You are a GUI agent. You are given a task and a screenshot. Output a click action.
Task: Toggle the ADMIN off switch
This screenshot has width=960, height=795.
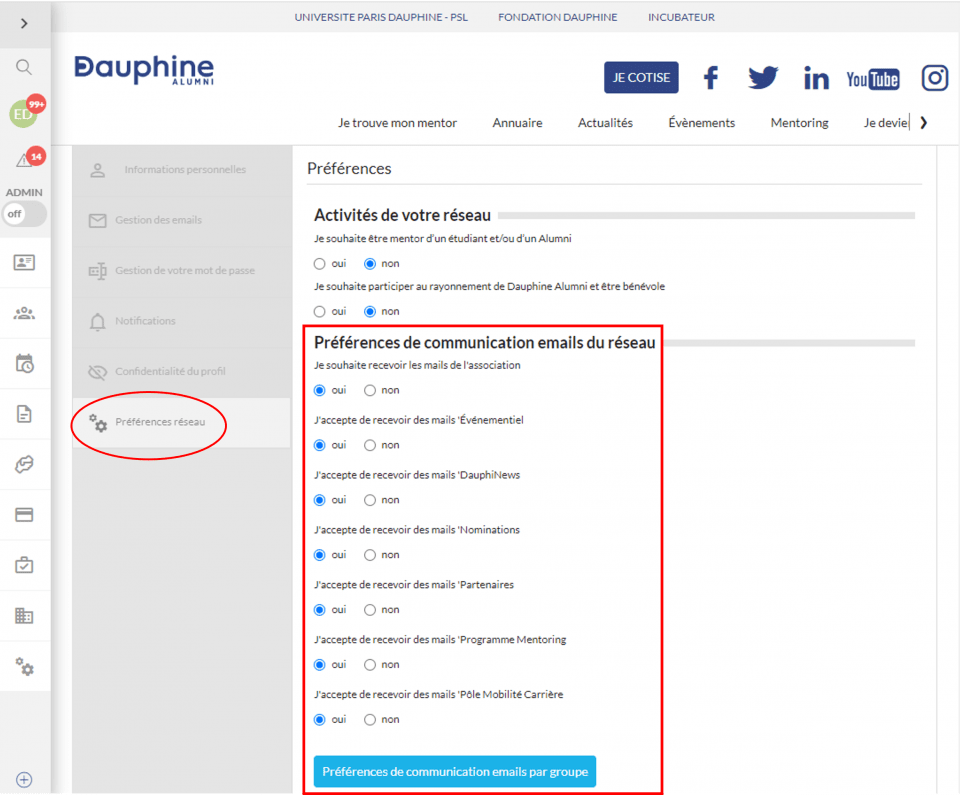click(24, 214)
